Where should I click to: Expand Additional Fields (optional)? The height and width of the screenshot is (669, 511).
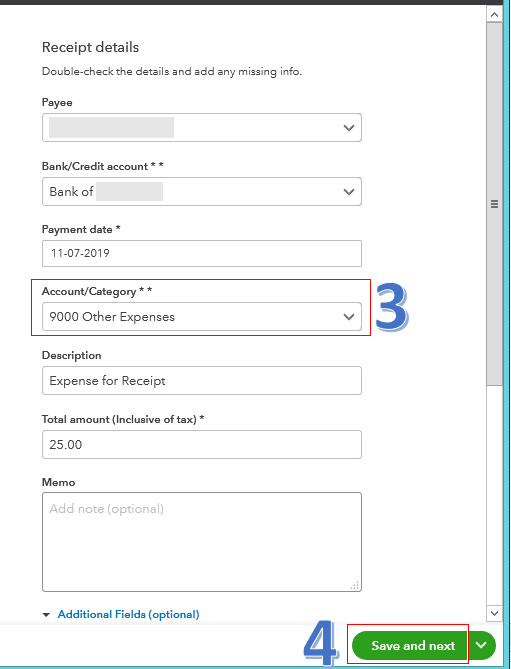click(x=121, y=614)
